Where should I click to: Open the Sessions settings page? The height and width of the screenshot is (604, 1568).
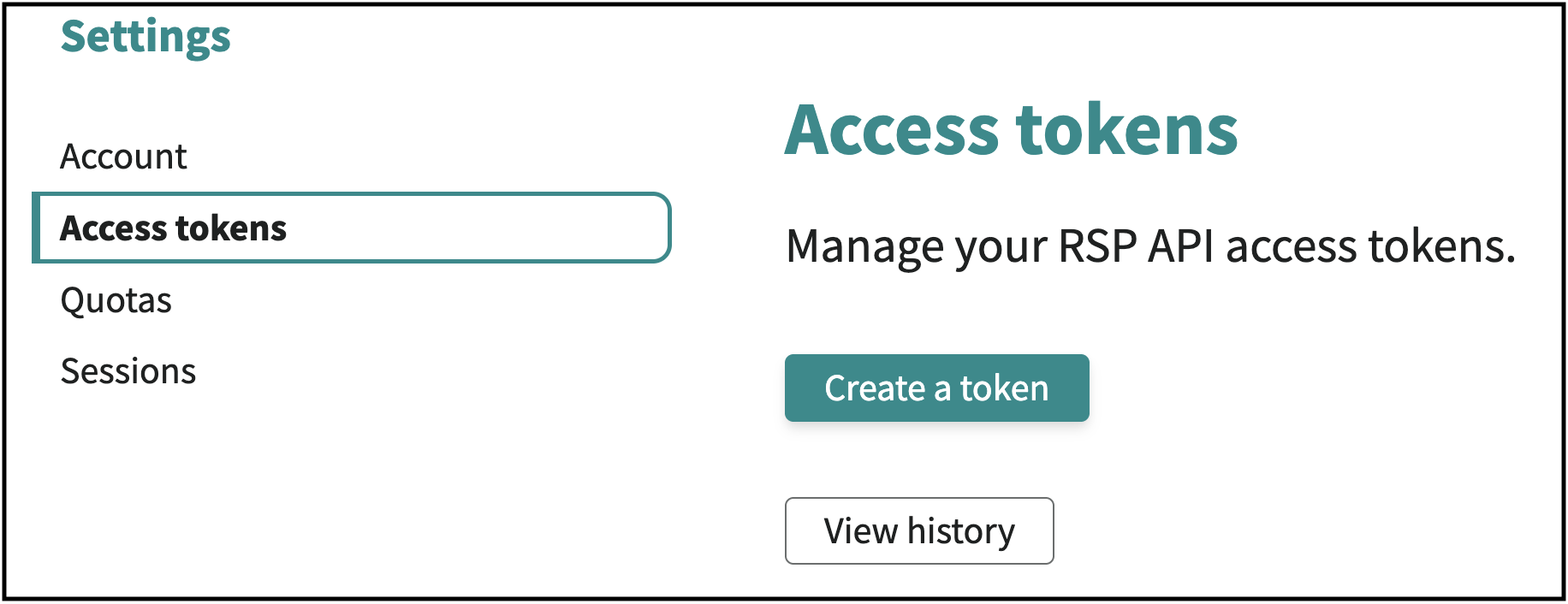coord(128,371)
